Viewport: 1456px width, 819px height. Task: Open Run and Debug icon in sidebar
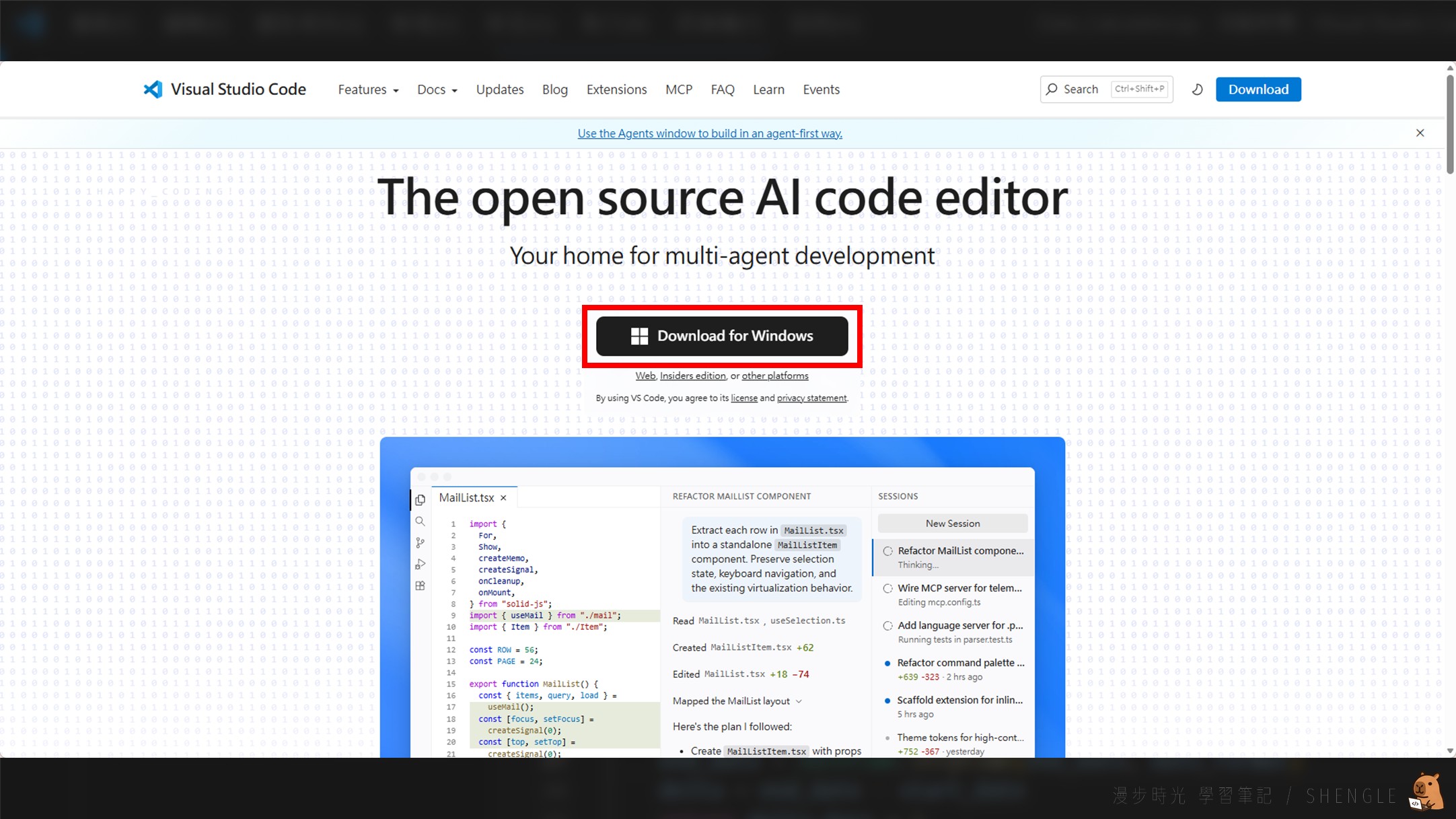coord(421,564)
